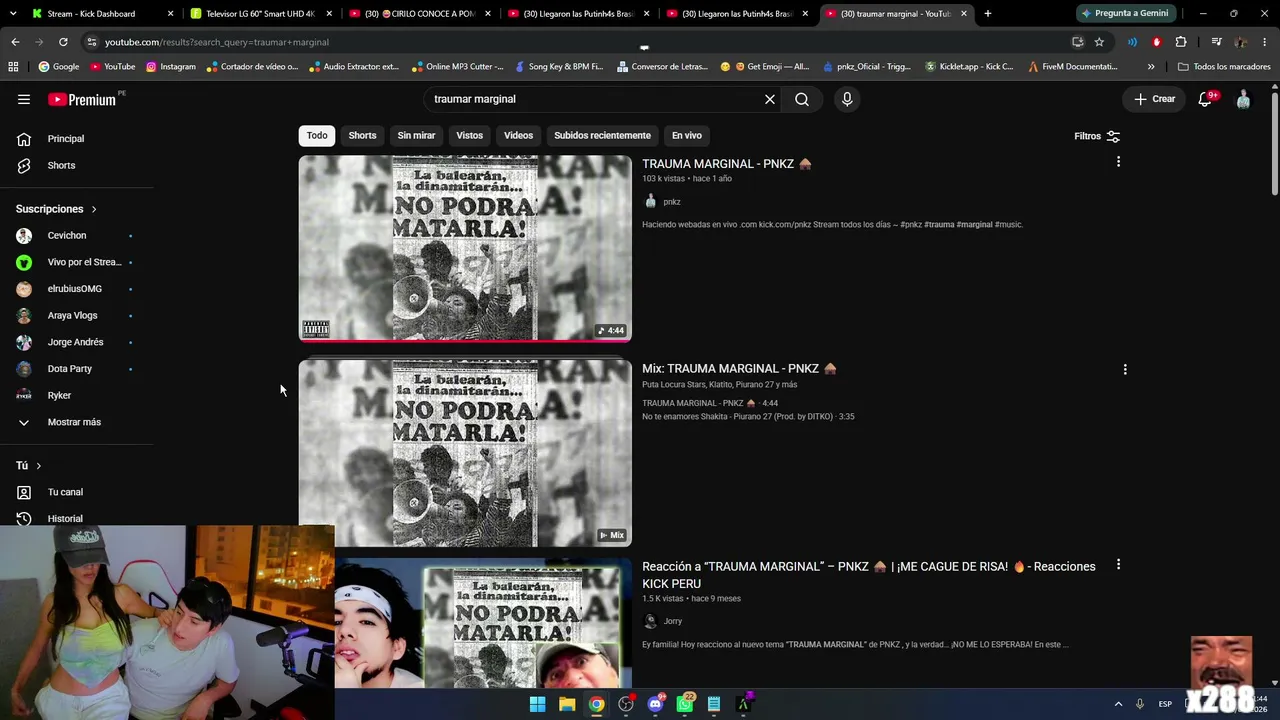Open Todos los marcadores folder
The width and height of the screenshot is (1280, 720).
tap(1224, 67)
